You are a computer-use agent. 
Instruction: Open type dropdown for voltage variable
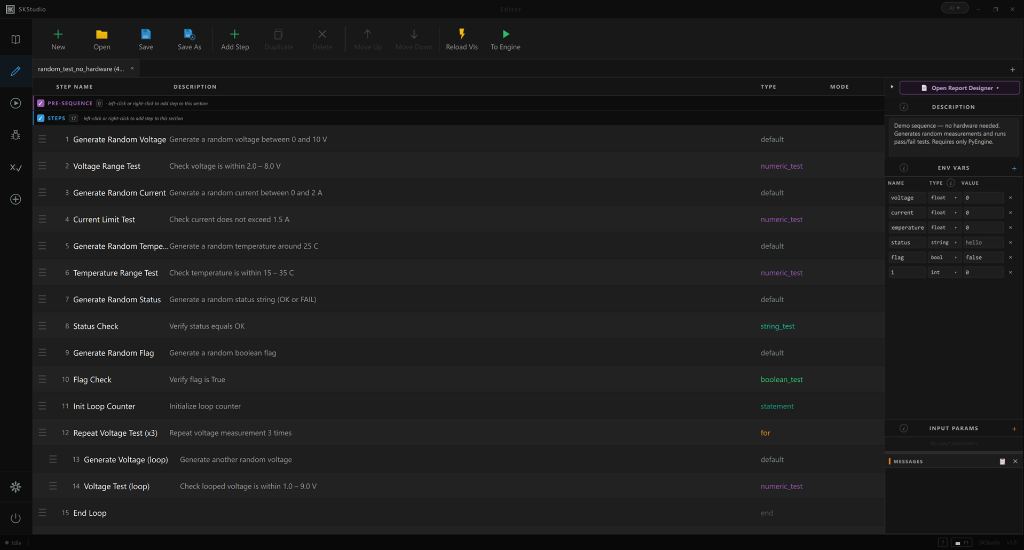(x=944, y=198)
